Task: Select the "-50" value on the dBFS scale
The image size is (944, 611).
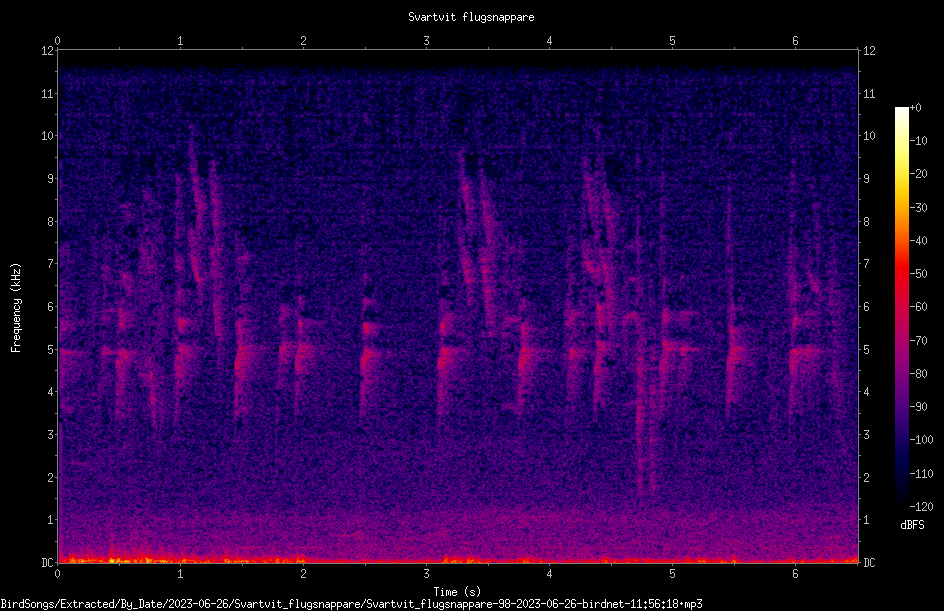Action: [919, 274]
